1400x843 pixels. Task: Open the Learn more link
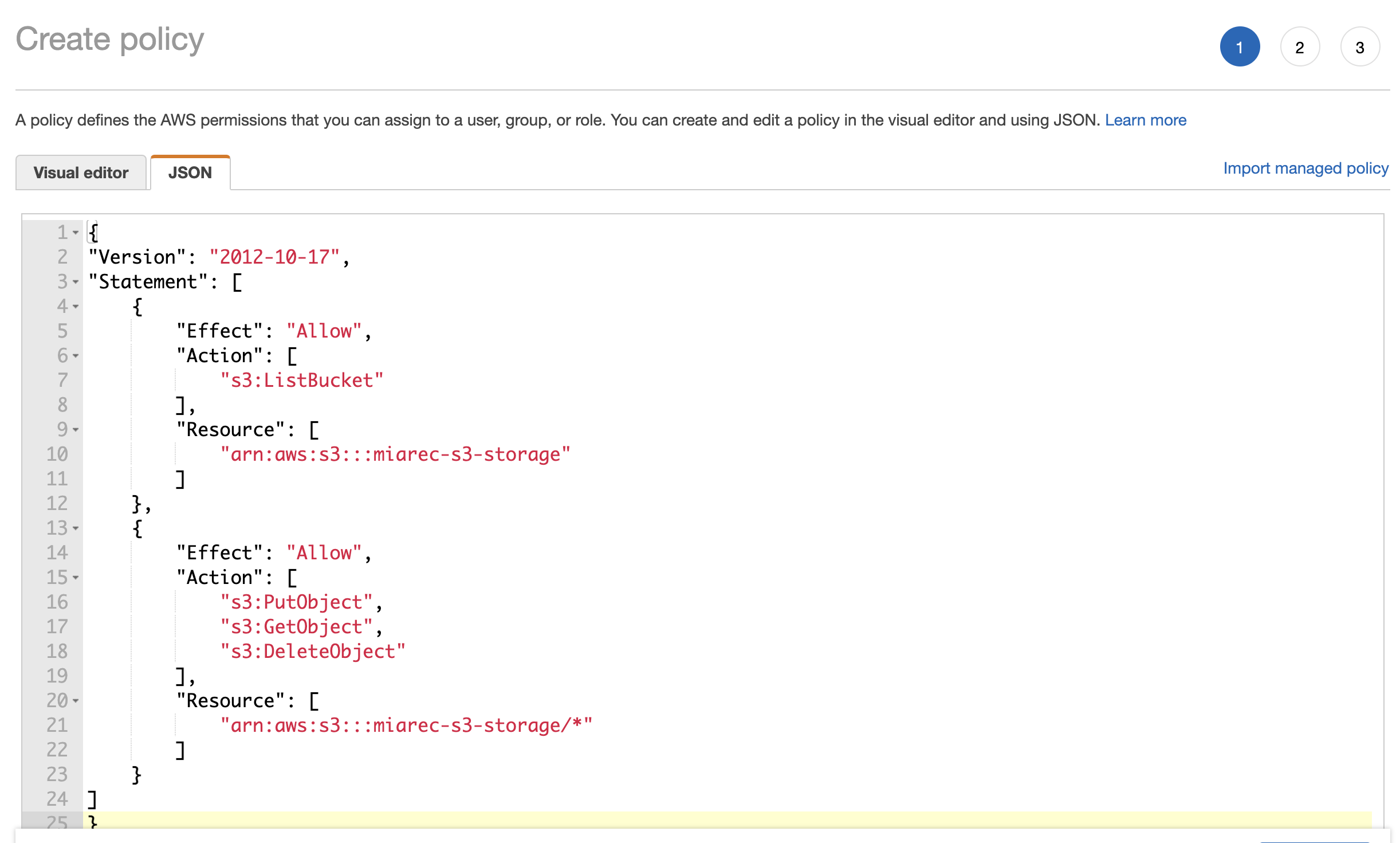[x=1146, y=120]
